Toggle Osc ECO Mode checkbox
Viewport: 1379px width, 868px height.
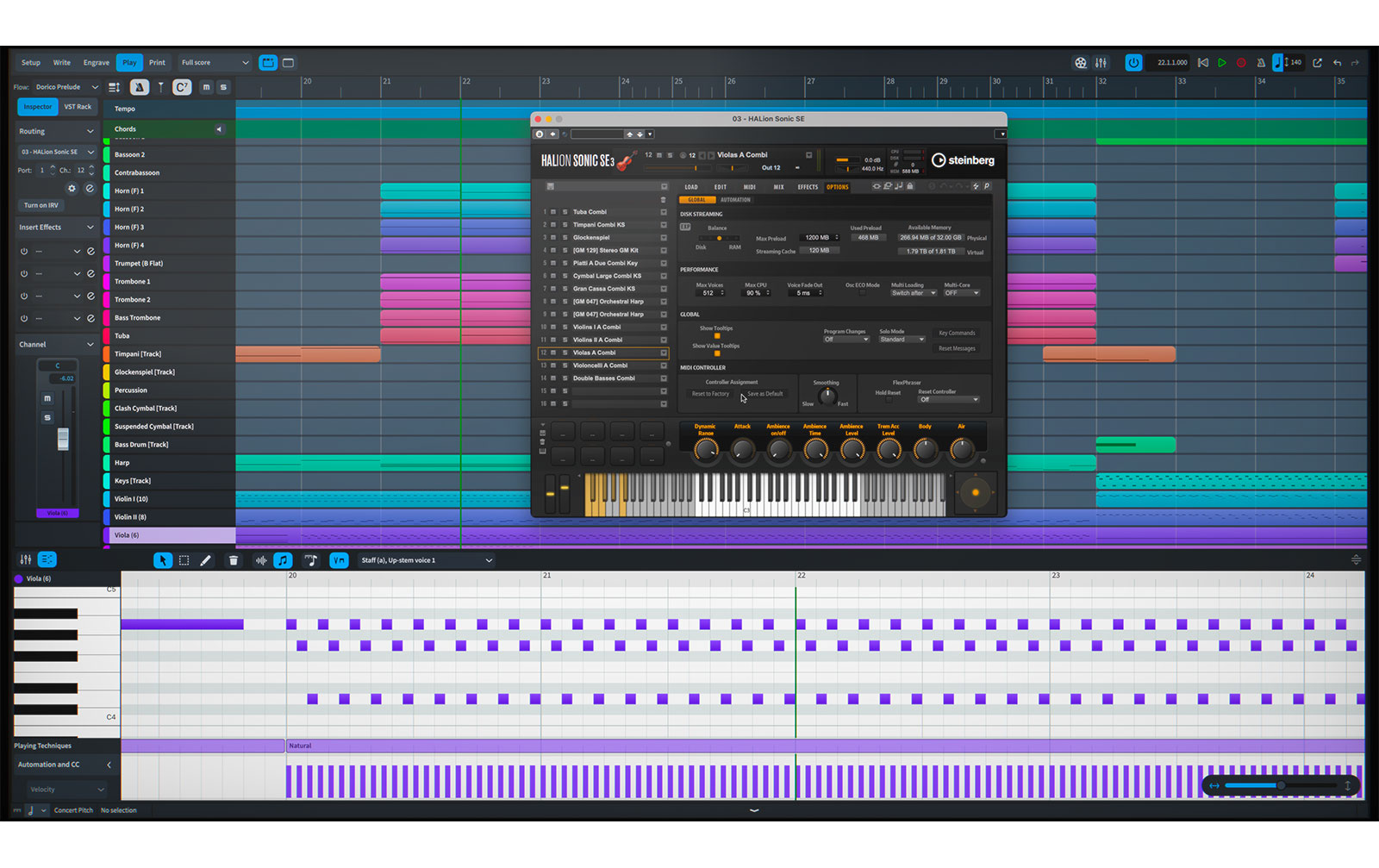[x=862, y=293]
